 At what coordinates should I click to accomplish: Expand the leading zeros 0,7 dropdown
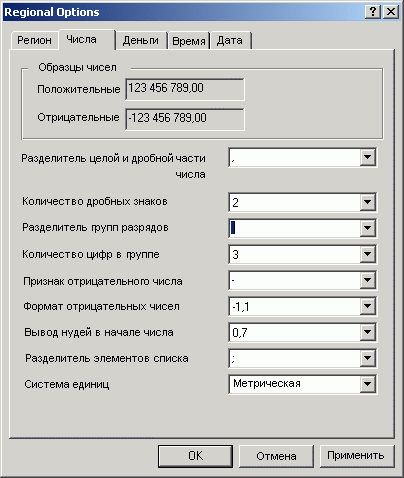367,332
